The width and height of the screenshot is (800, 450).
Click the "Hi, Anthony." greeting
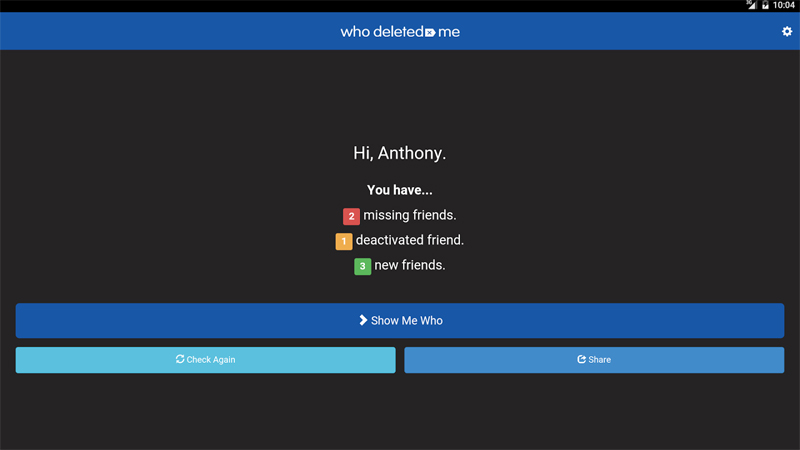(400, 153)
